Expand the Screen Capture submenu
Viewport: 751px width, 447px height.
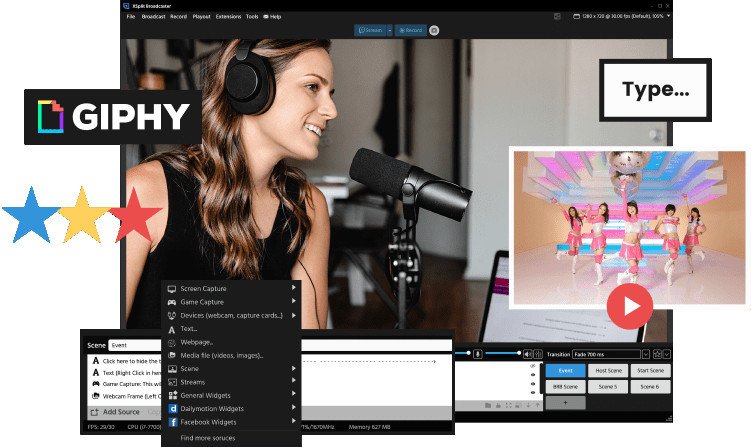click(x=294, y=288)
